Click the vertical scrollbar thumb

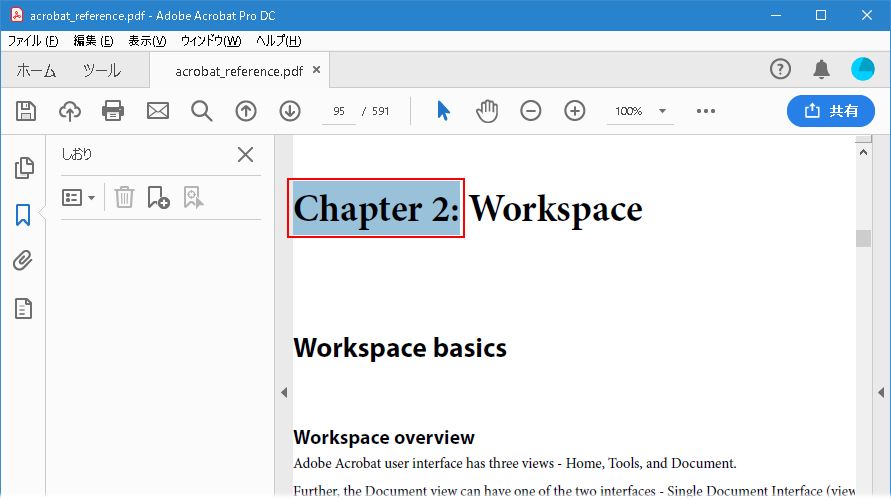tap(863, 238)
